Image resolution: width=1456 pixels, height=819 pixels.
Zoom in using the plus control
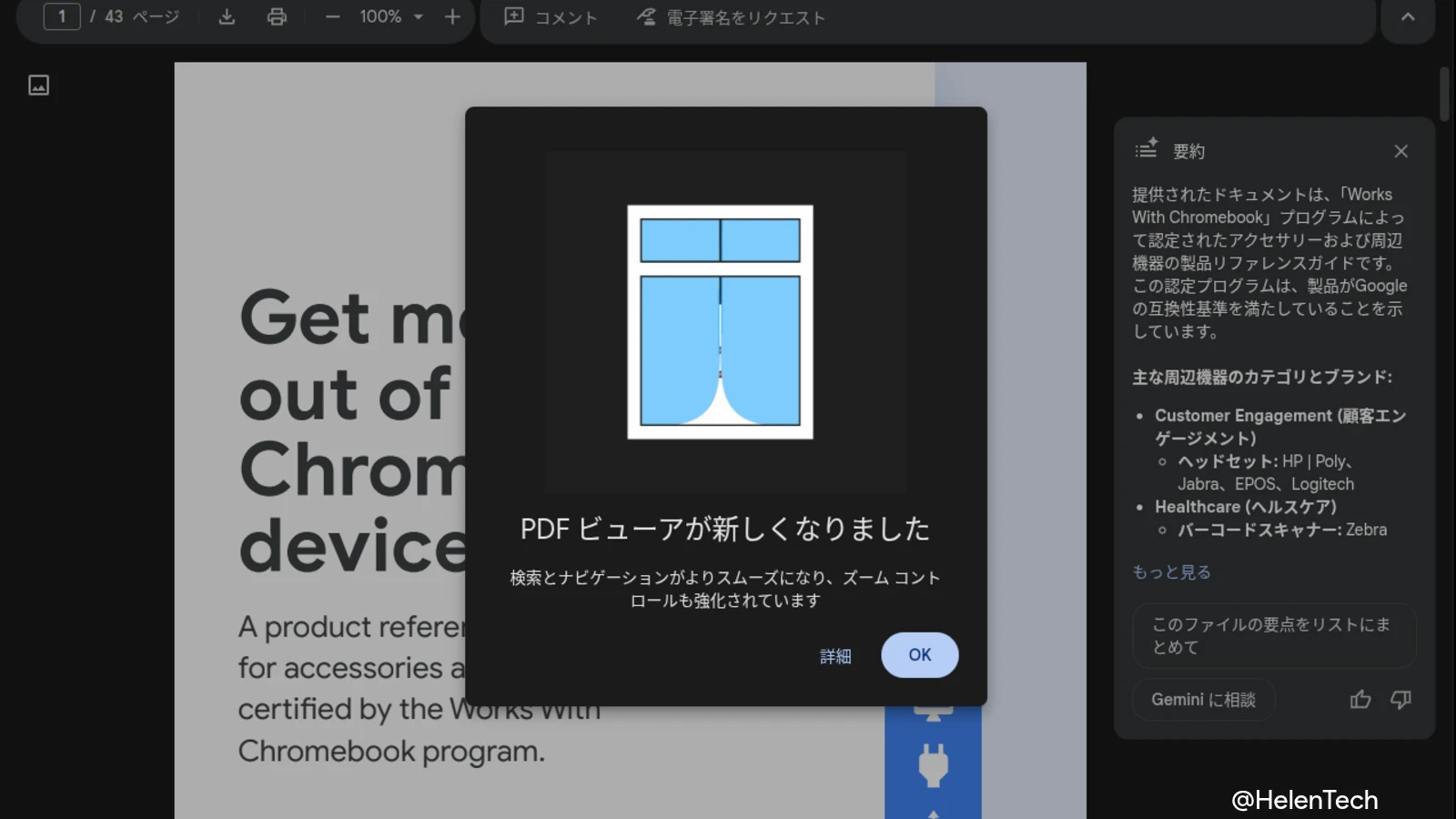click(x=451, y=16)
